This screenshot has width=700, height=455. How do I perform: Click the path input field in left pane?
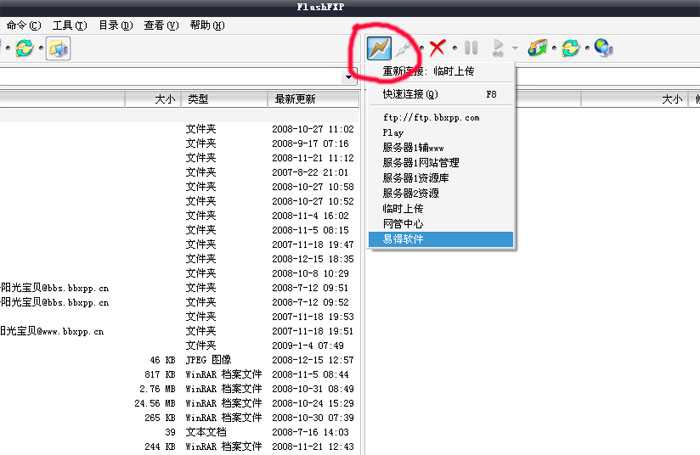pyautogui.click(x=171, y=78)
